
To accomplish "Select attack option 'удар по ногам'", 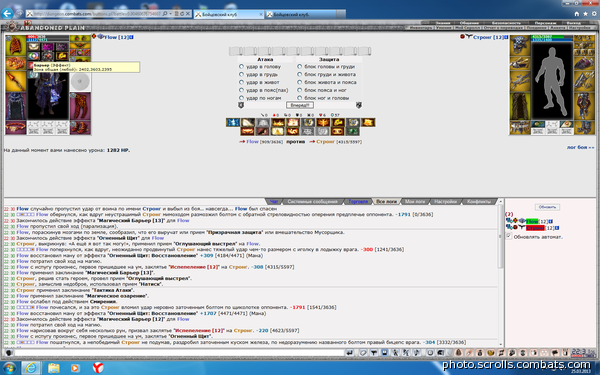I will pyautogui.click(x=241, y=98).
